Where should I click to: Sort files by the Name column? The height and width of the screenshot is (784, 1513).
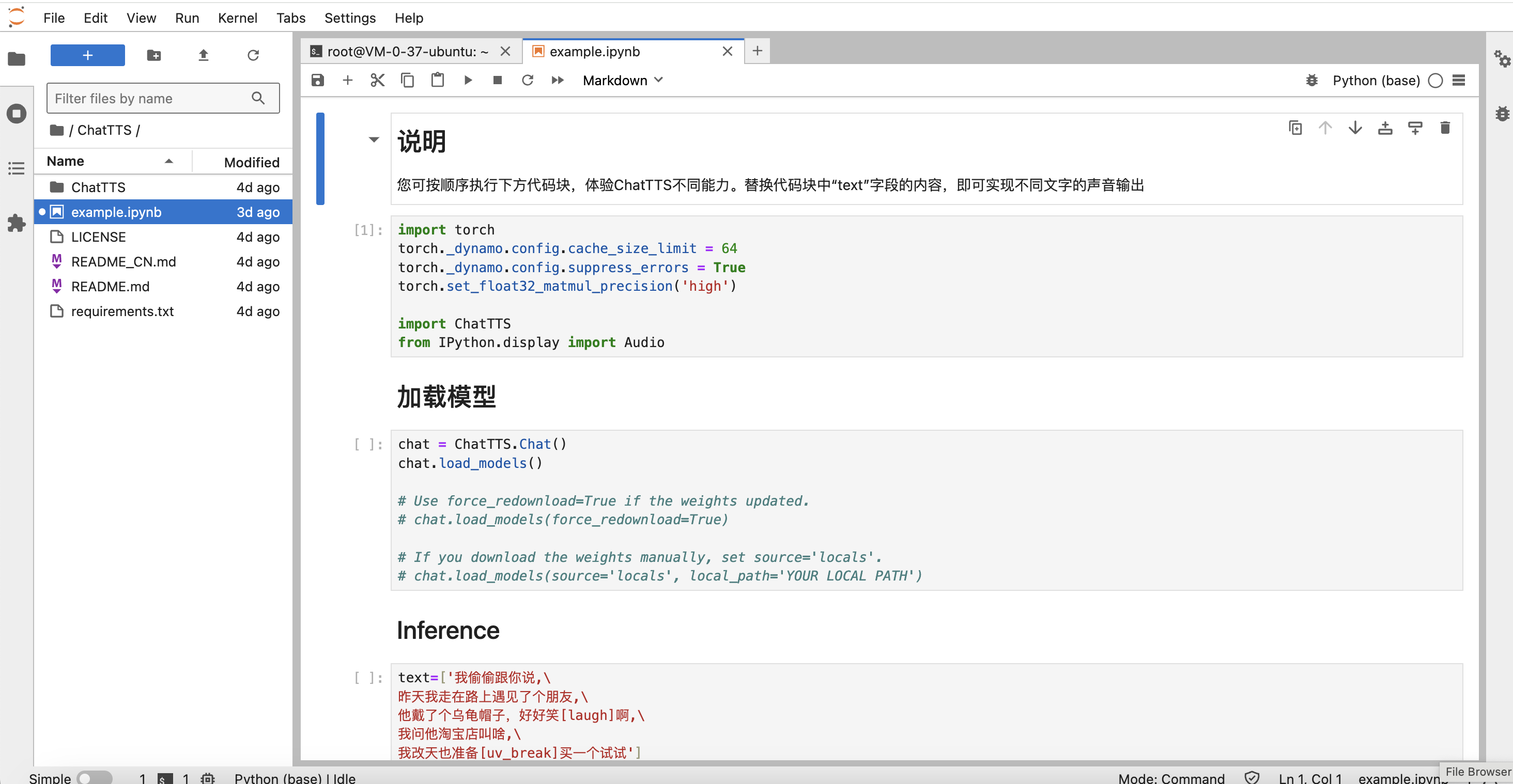112,161
